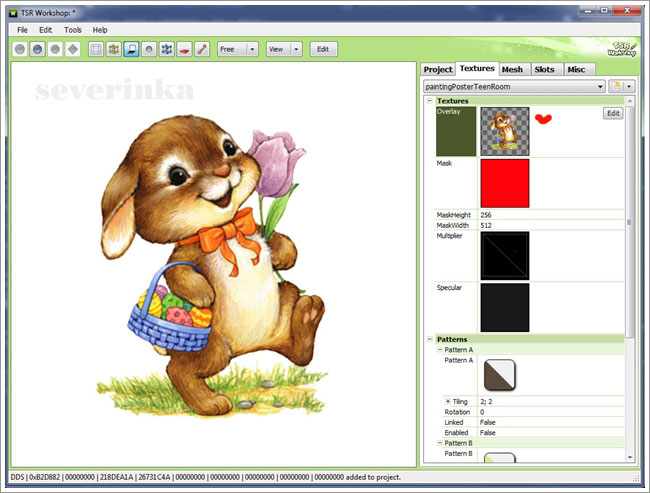Switch to the Project tab

pyautogui.click(x=438, y=69)
